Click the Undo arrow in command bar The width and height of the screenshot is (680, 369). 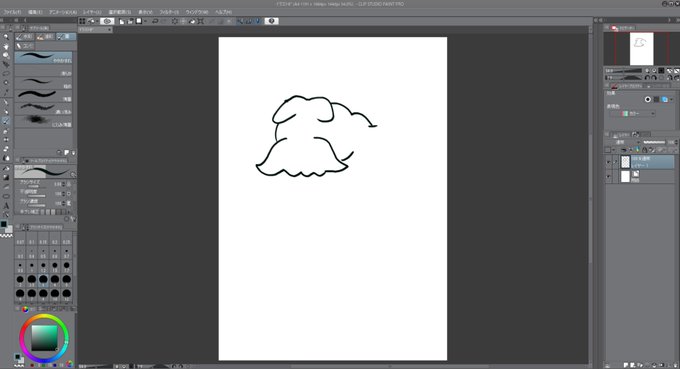coord(155,21)
